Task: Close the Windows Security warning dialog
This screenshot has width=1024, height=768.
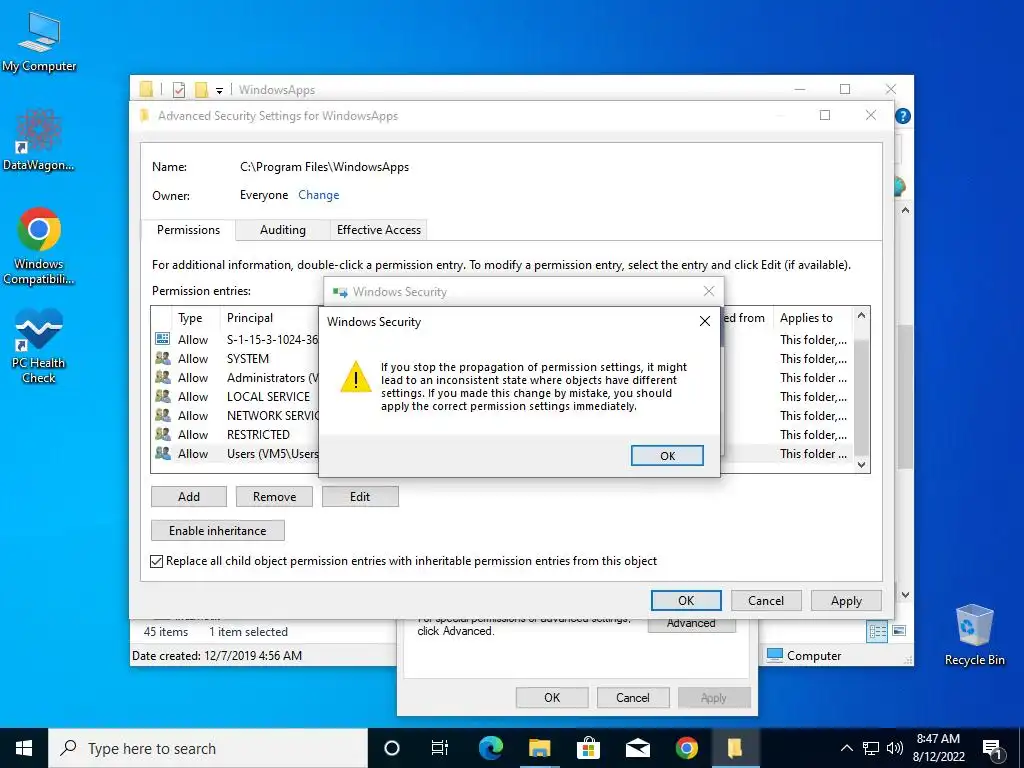Action: coord(705,321)
